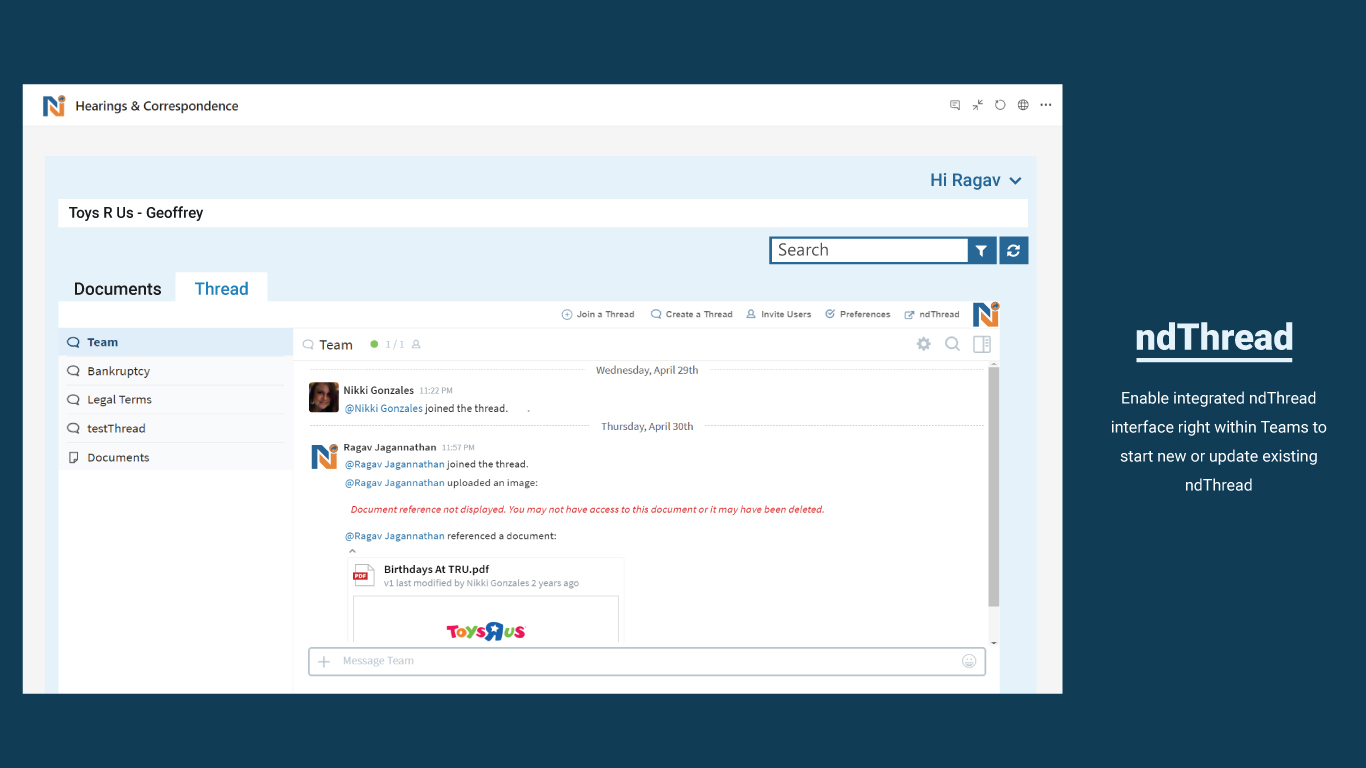Image resolution: width=1366 pixels, height=768 pixels.
Task: Click the blue refresh button beside the filter
Action: (1014, 250)
